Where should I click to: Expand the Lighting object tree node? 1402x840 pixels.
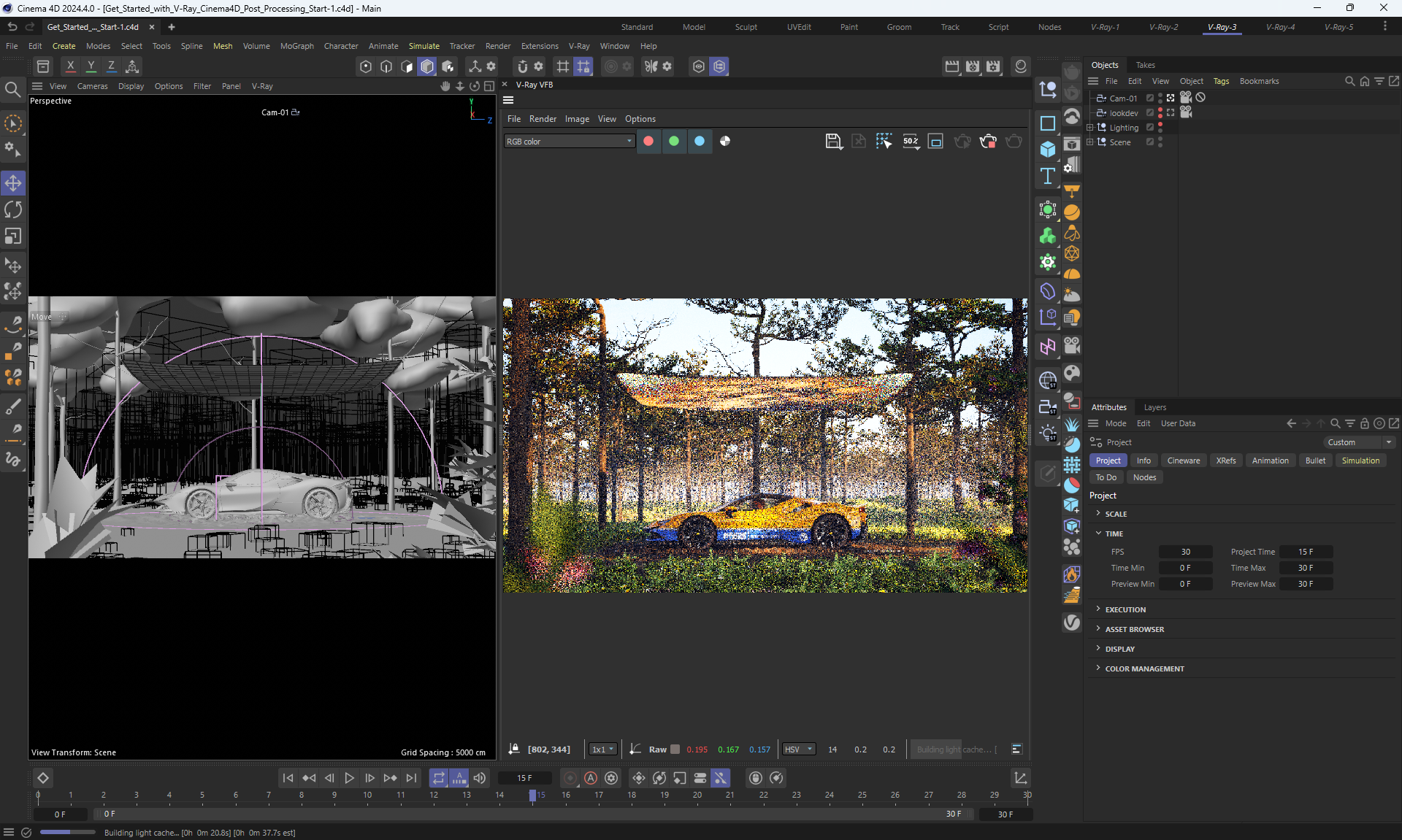(1090, 128)
